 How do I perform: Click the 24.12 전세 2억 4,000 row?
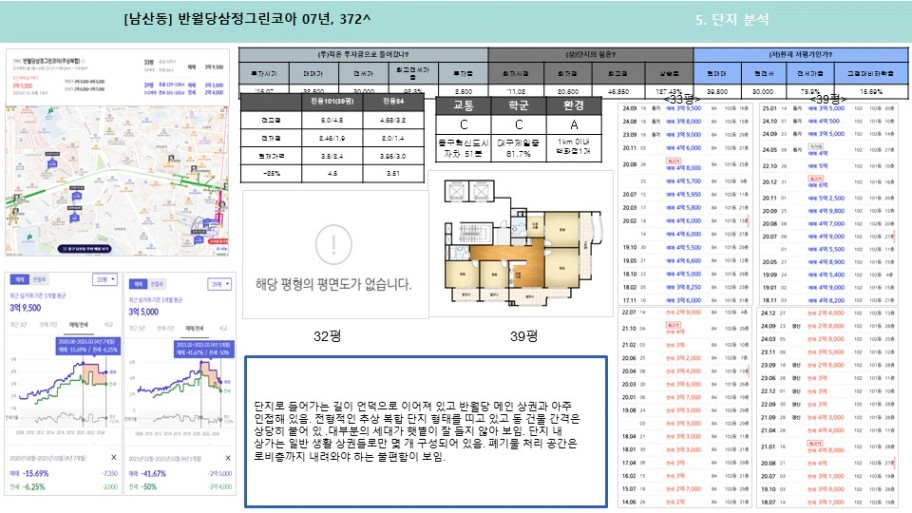point(829,313)
